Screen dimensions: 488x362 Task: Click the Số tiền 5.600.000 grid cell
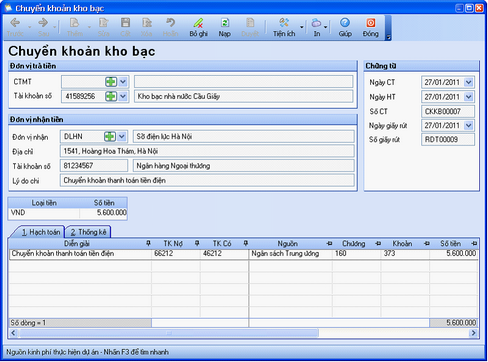pyautogui.click(x=454, y=254)
